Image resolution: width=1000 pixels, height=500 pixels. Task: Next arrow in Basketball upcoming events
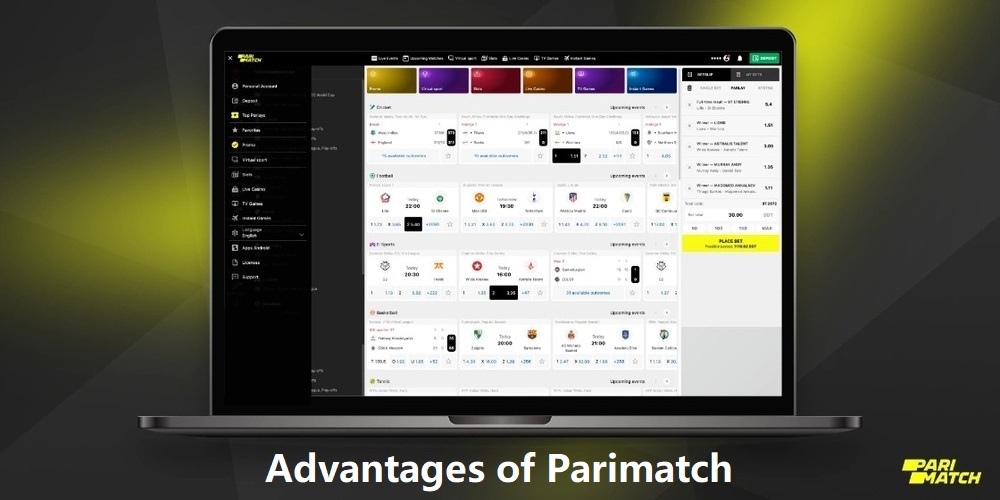666,313
